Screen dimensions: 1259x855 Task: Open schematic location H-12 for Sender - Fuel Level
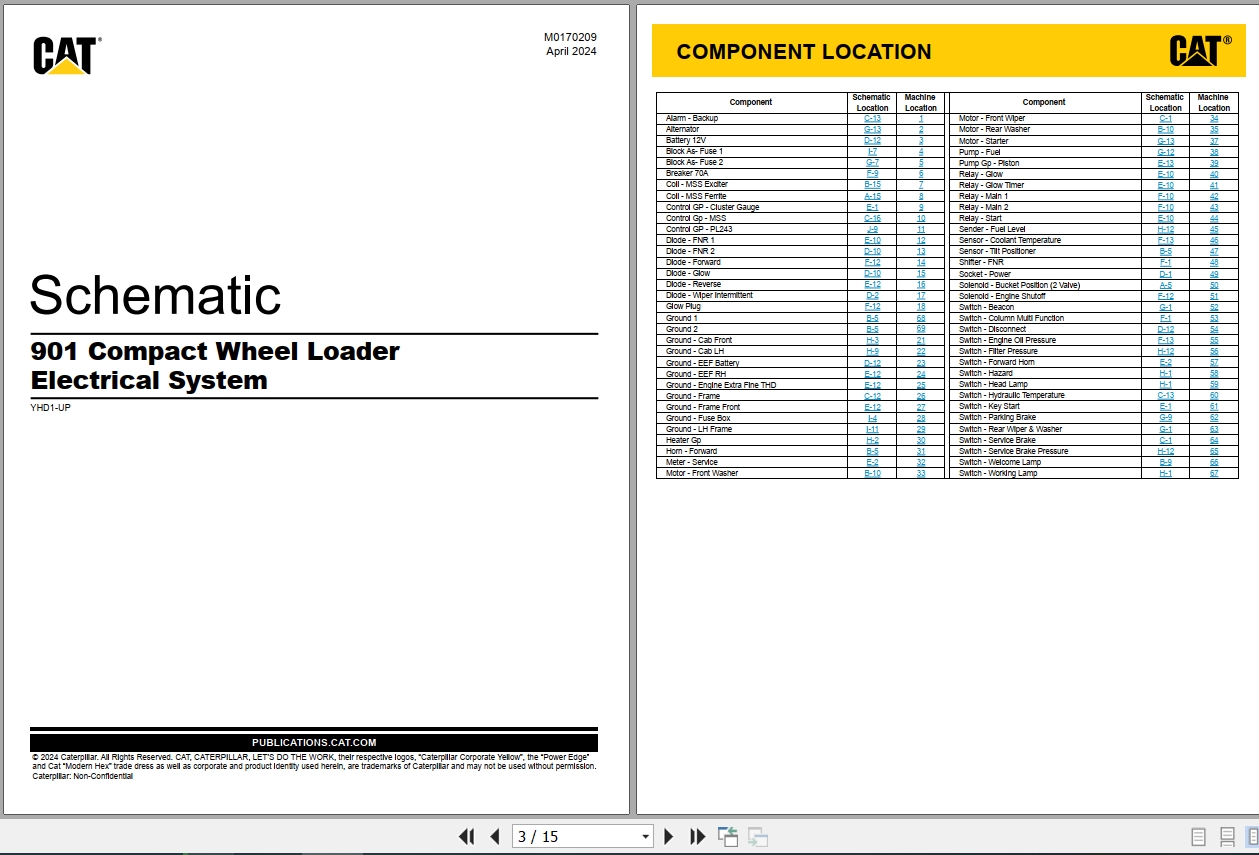(x=1165, y=229)
